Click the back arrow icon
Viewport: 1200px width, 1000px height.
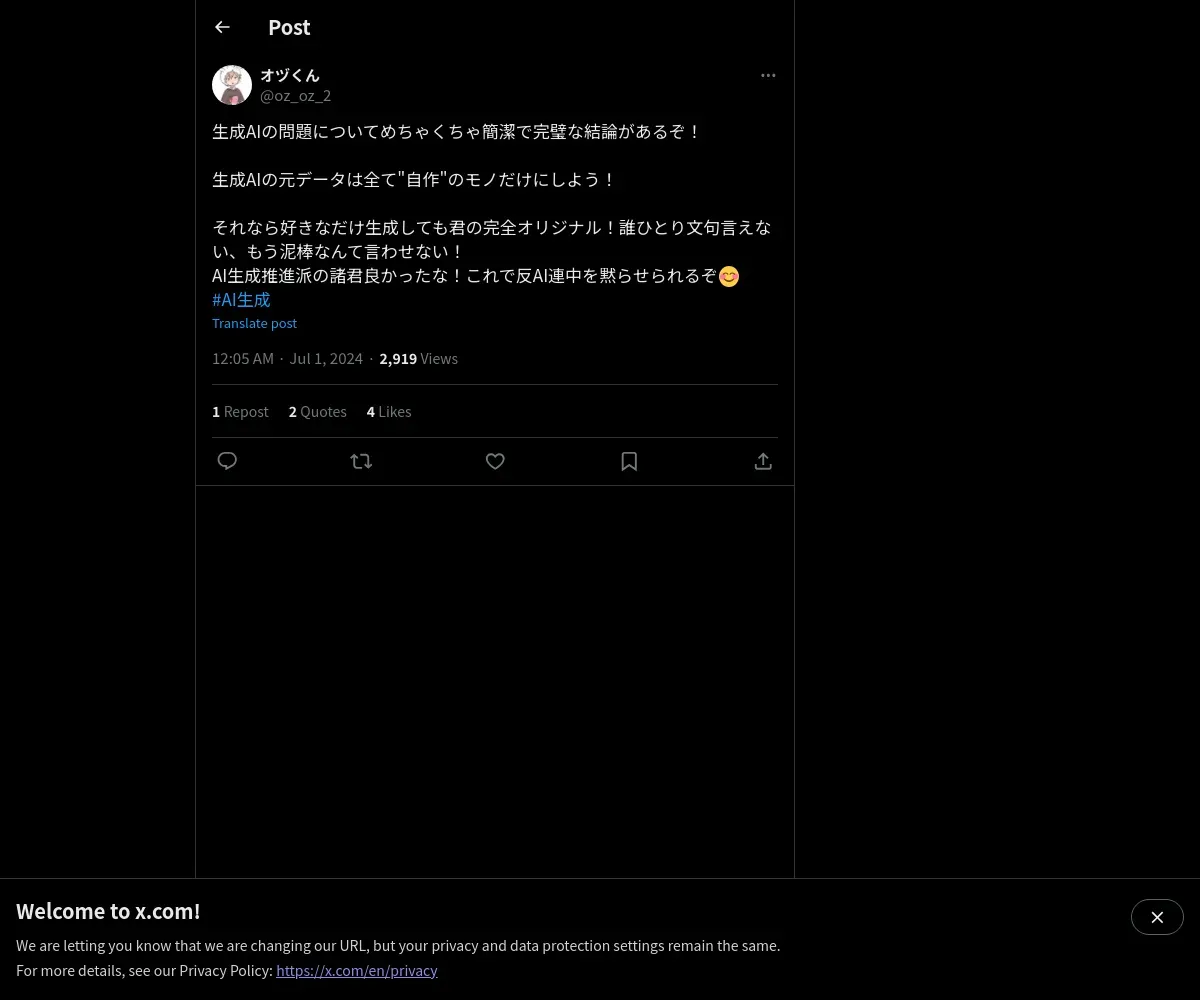pyautogui.click(x=222, y=27)
